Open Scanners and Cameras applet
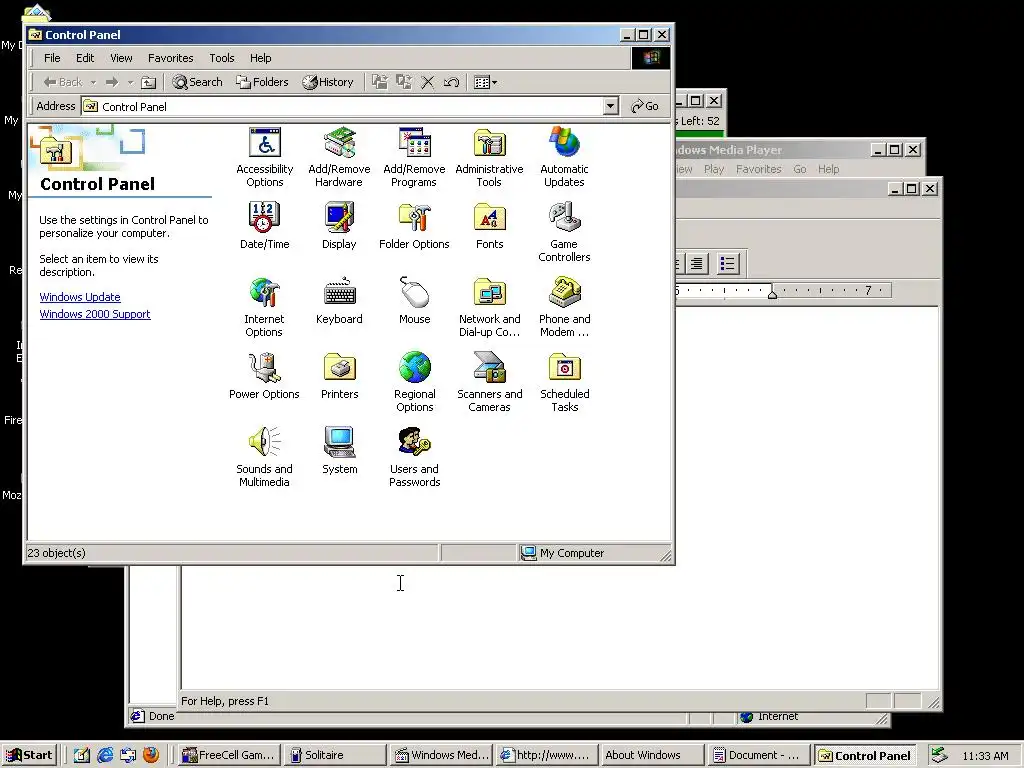 point(489,382)
